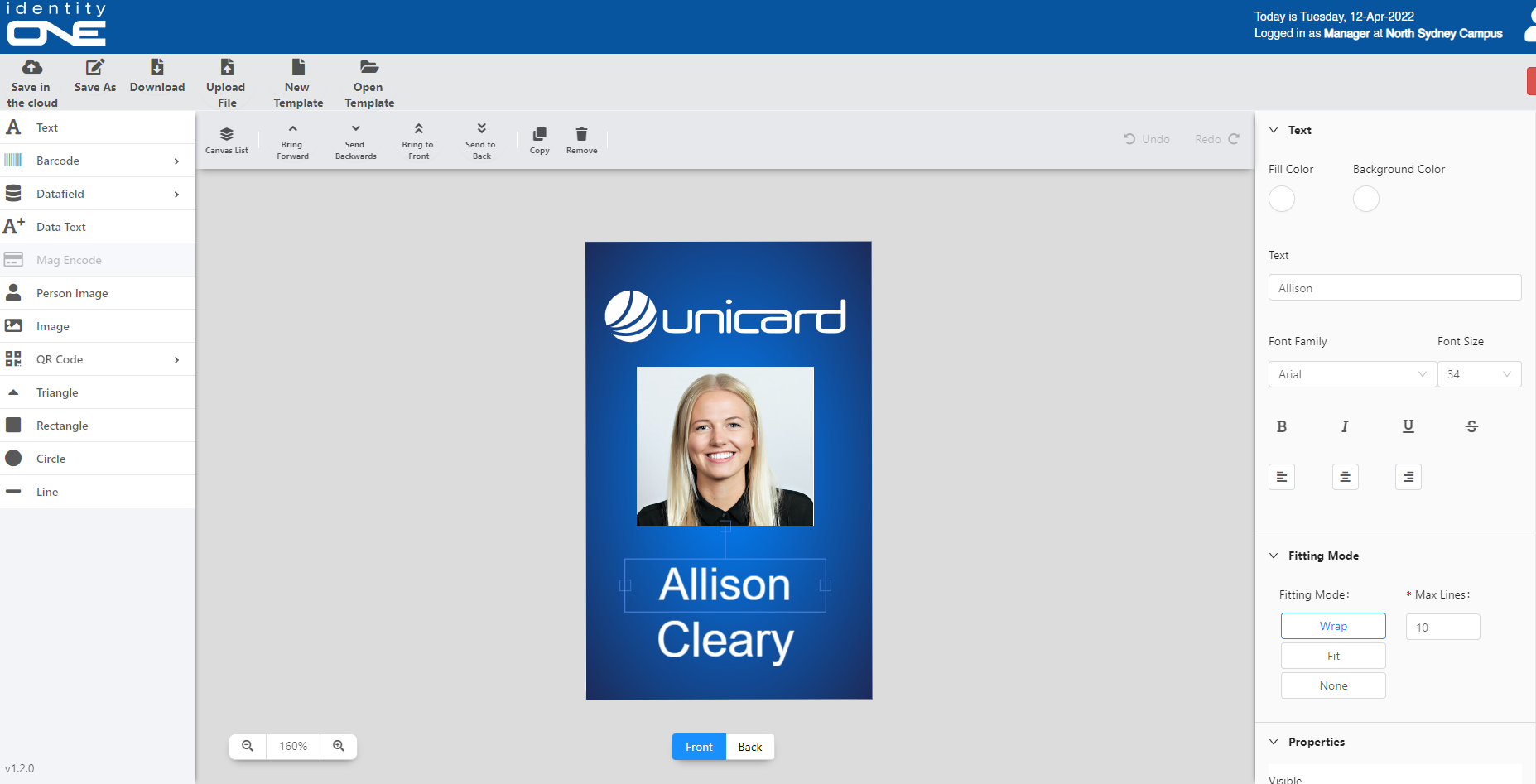Image resolution: width=1536 pixels, height=784 pixels.
Task: Expand the Datafield submenu
Action: click(x=176, y=194)
